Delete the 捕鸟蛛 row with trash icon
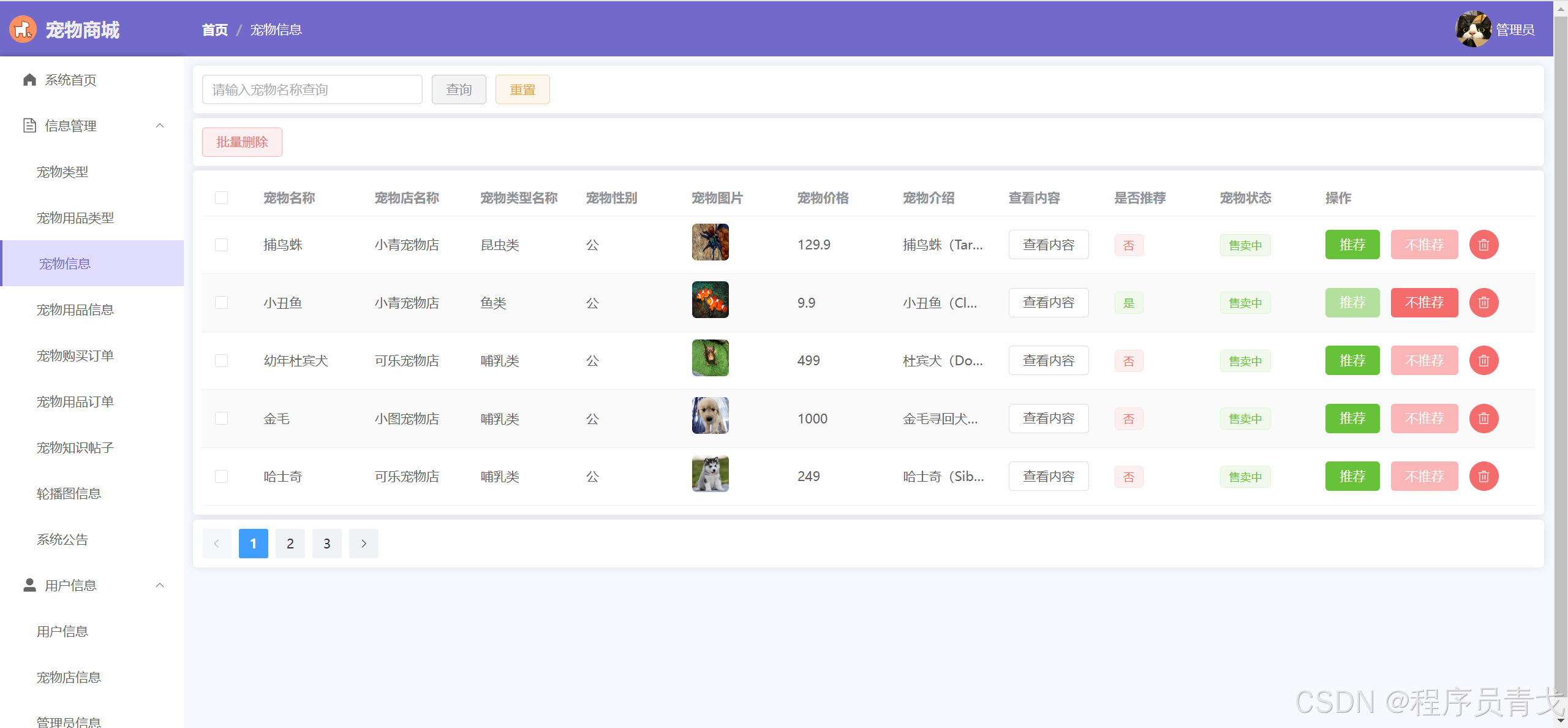The width and height of the screenshot is (1568, 728). point(1483,245)
